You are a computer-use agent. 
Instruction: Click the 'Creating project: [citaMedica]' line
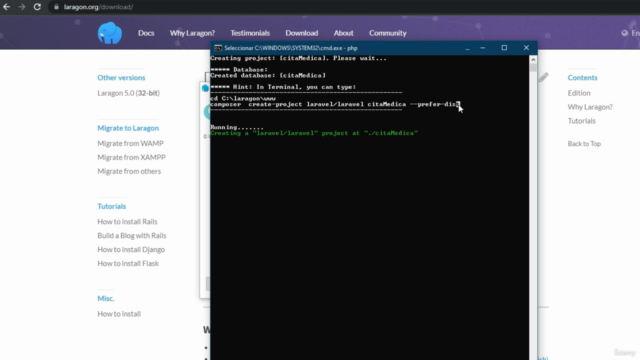(x=298, y=58)
